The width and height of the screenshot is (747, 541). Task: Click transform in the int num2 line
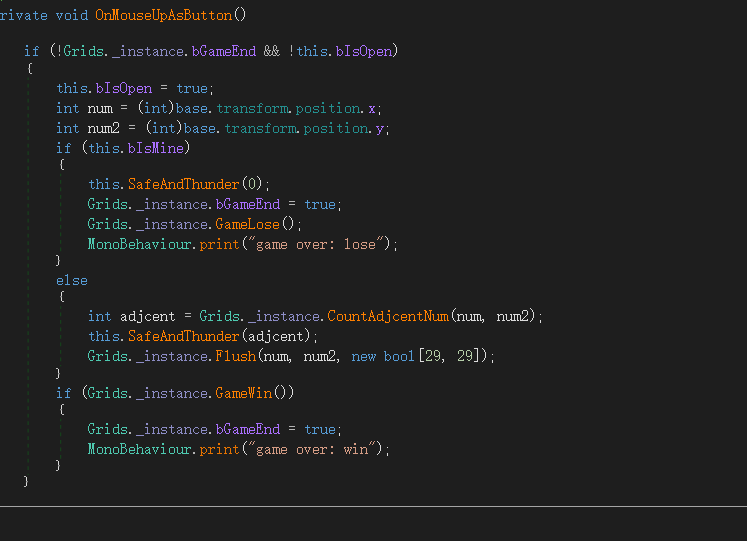point(260,129)
